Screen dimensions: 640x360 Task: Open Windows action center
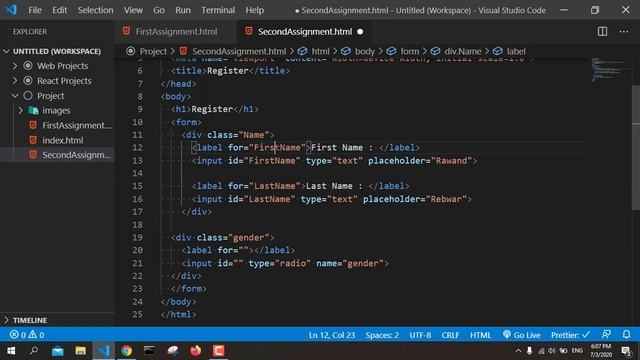click(626, 351)
